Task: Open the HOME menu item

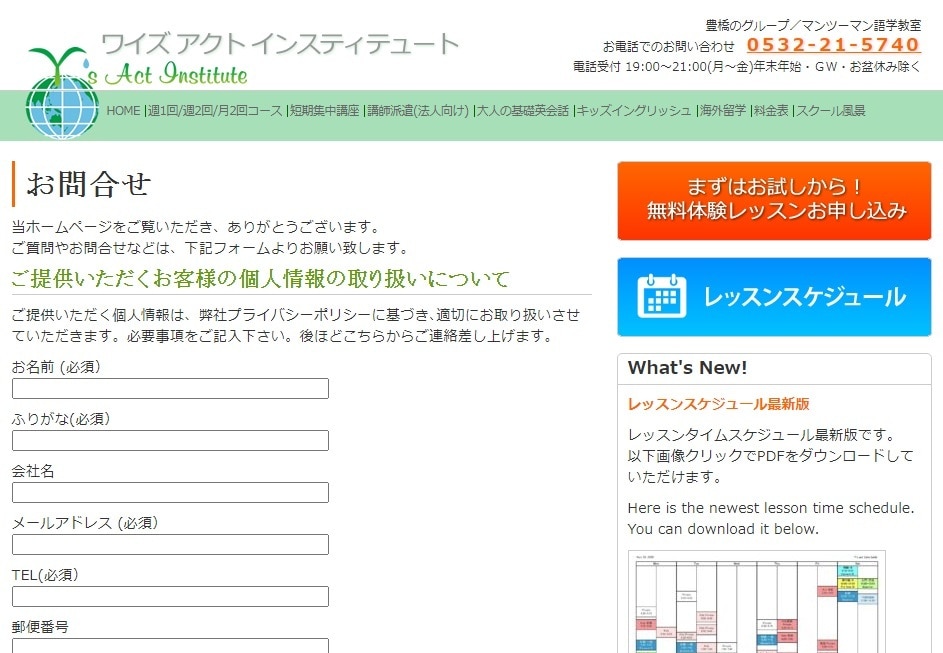Action: pos(123,111)
